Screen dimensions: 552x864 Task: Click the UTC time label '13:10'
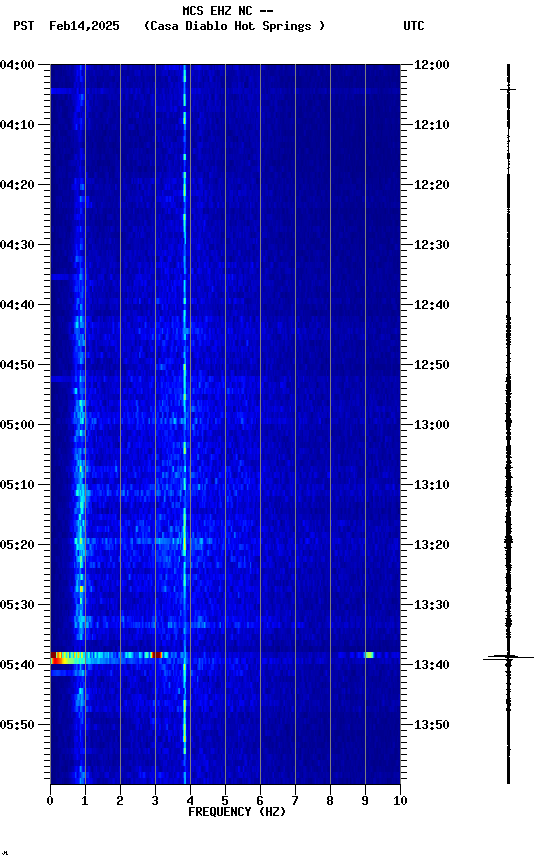(432, 485)
